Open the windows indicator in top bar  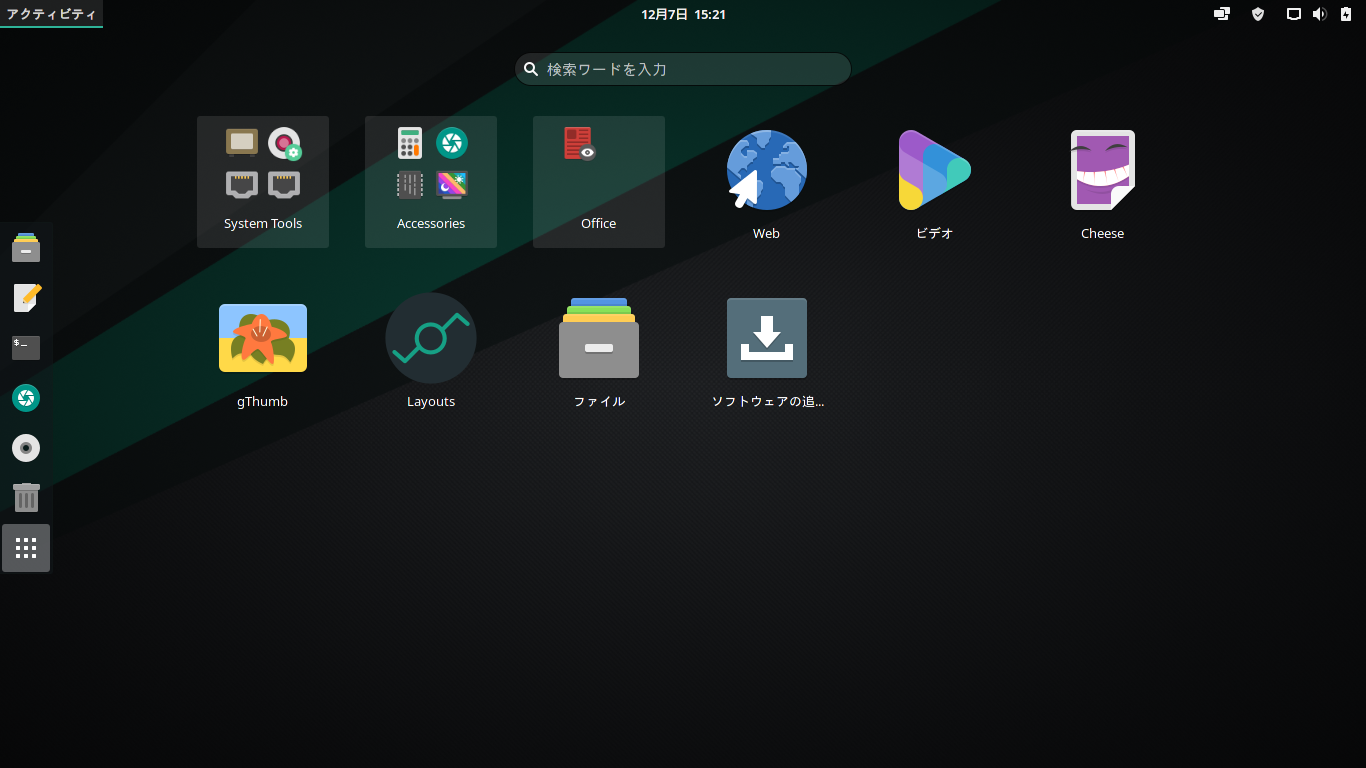(1222, 14)
